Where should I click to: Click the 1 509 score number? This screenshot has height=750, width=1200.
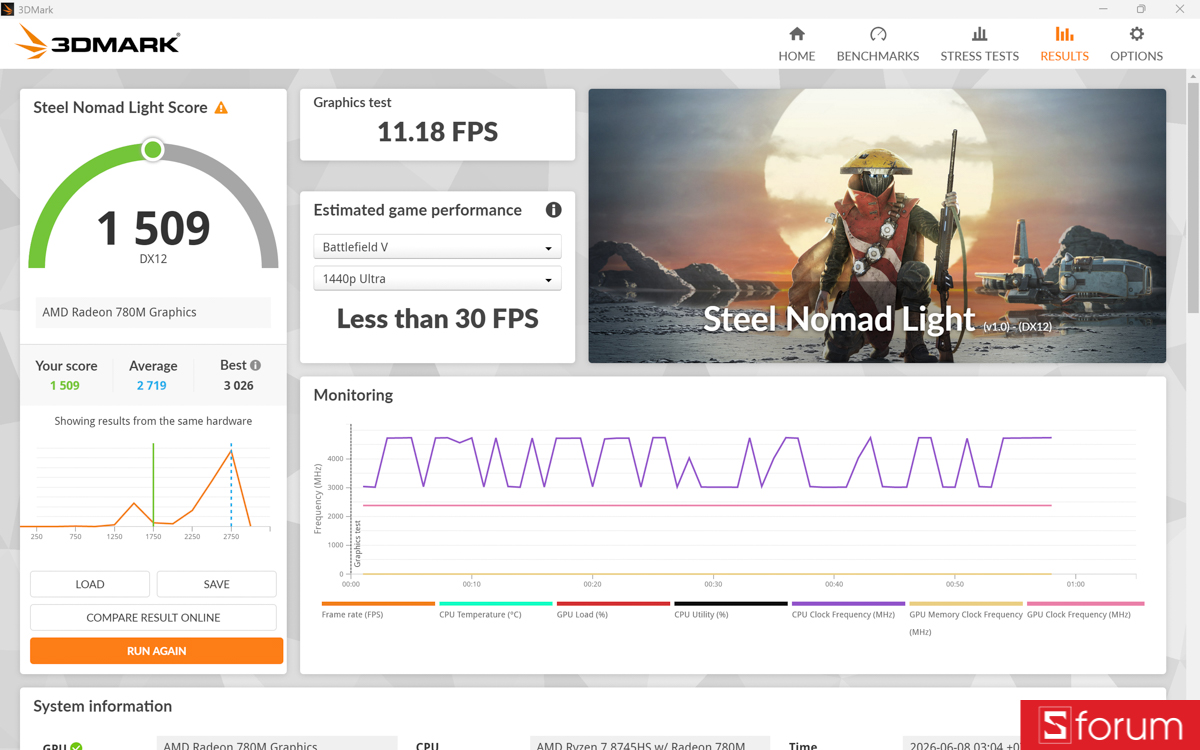click(153, 228)
